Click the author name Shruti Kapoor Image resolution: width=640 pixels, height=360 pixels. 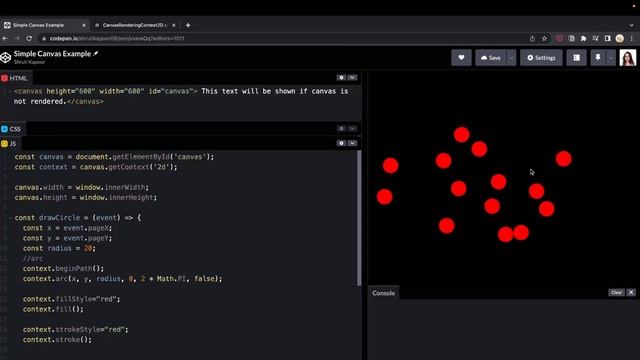click(29, 62)
